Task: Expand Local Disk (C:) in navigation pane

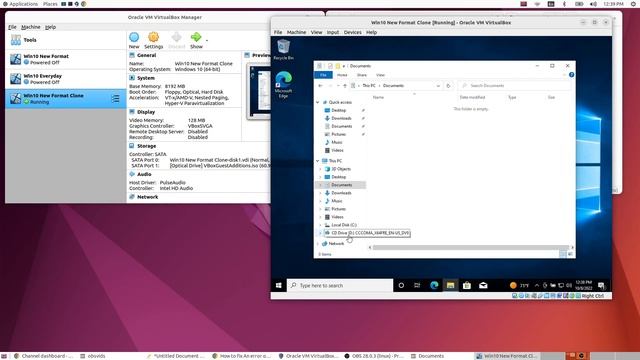Action: click(x=320, y=225)
